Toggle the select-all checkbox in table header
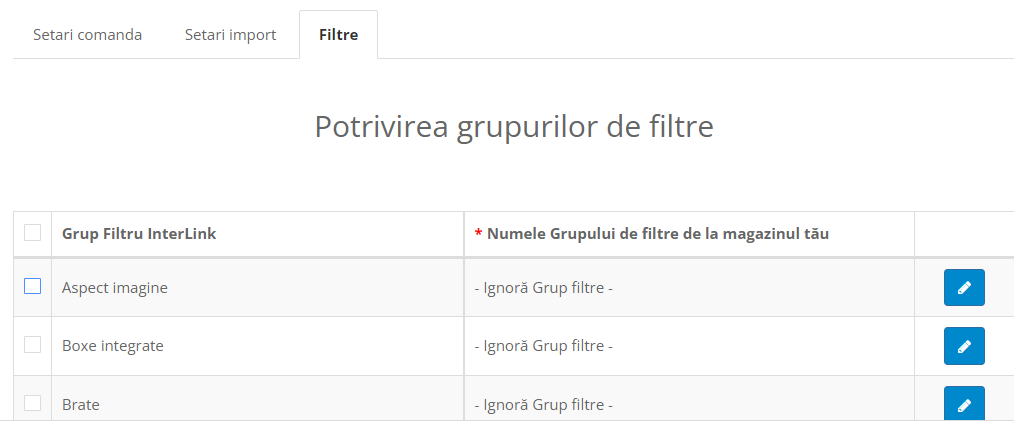1014x421 pixels. 33,233
